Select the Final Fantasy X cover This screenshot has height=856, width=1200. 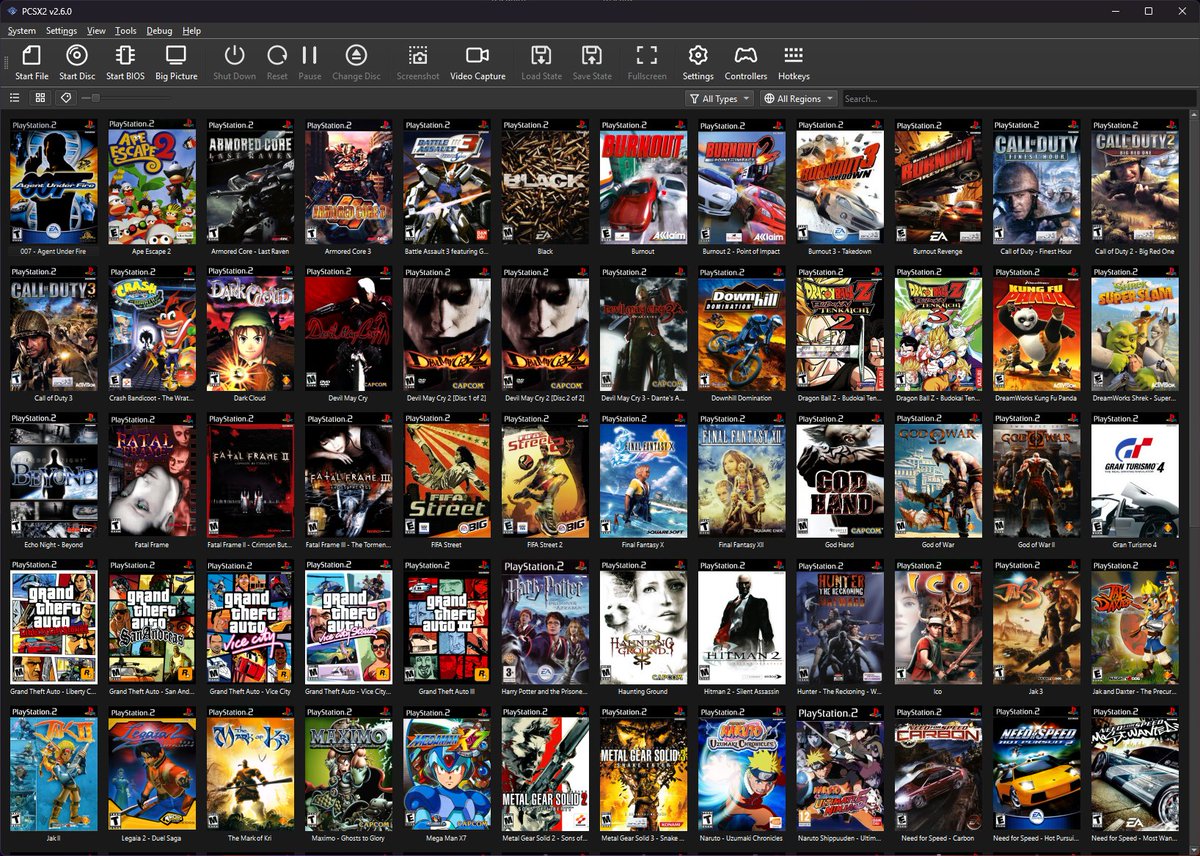[644, 475]
